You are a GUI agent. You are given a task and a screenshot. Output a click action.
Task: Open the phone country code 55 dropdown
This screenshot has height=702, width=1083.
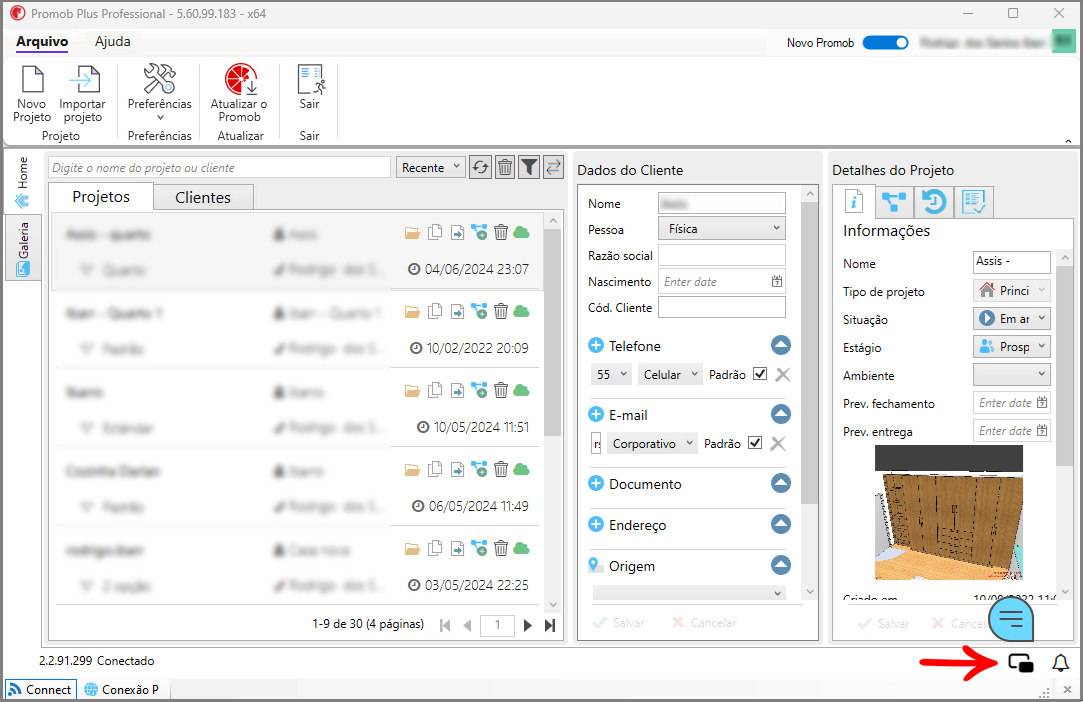(611, 374)
